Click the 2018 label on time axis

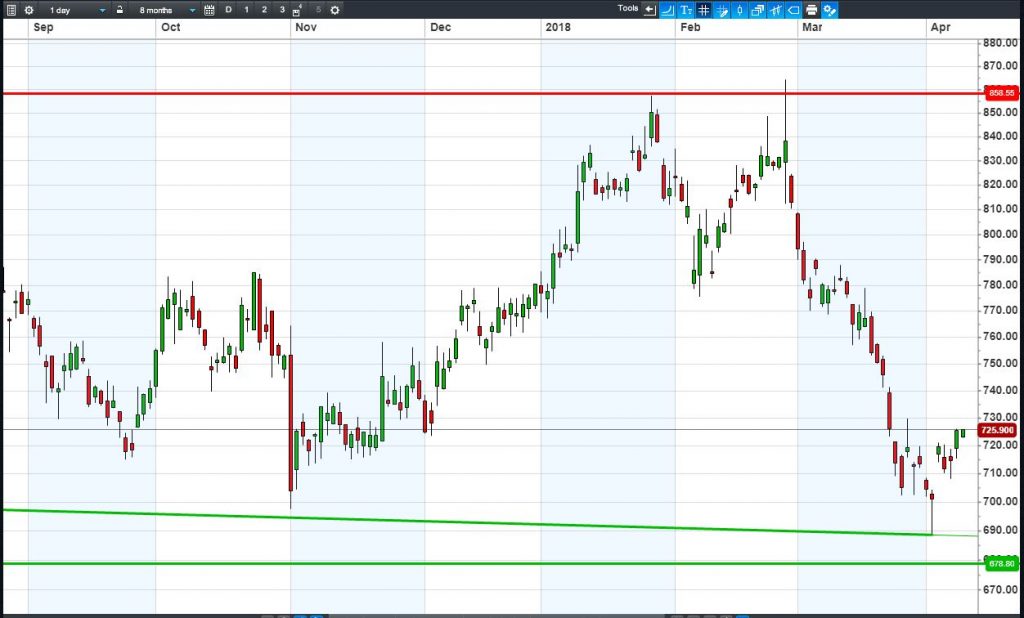[x=558, y=27]
